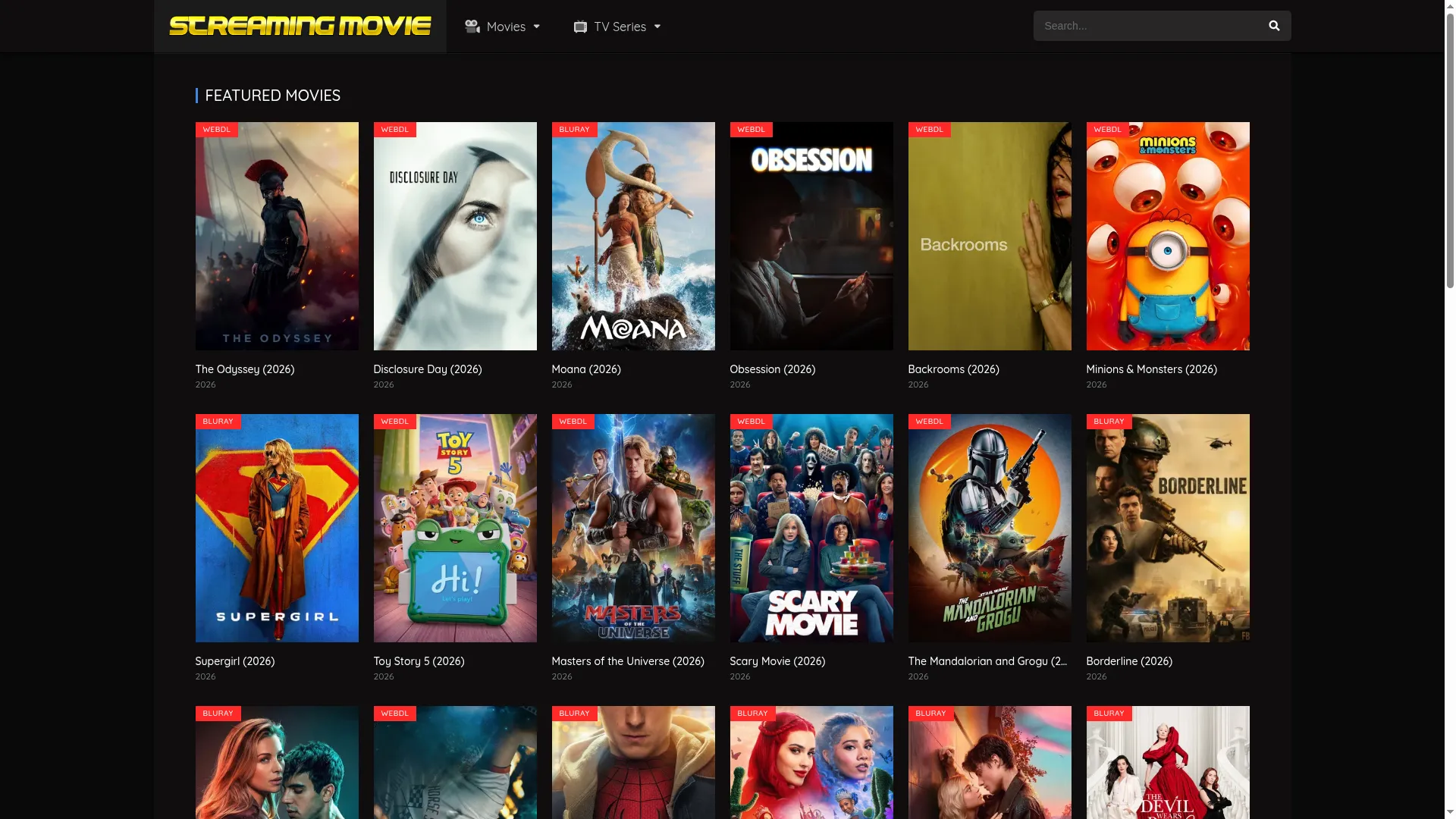
Task: Click the Devil Wears Prada poster
Action: 1168,763
